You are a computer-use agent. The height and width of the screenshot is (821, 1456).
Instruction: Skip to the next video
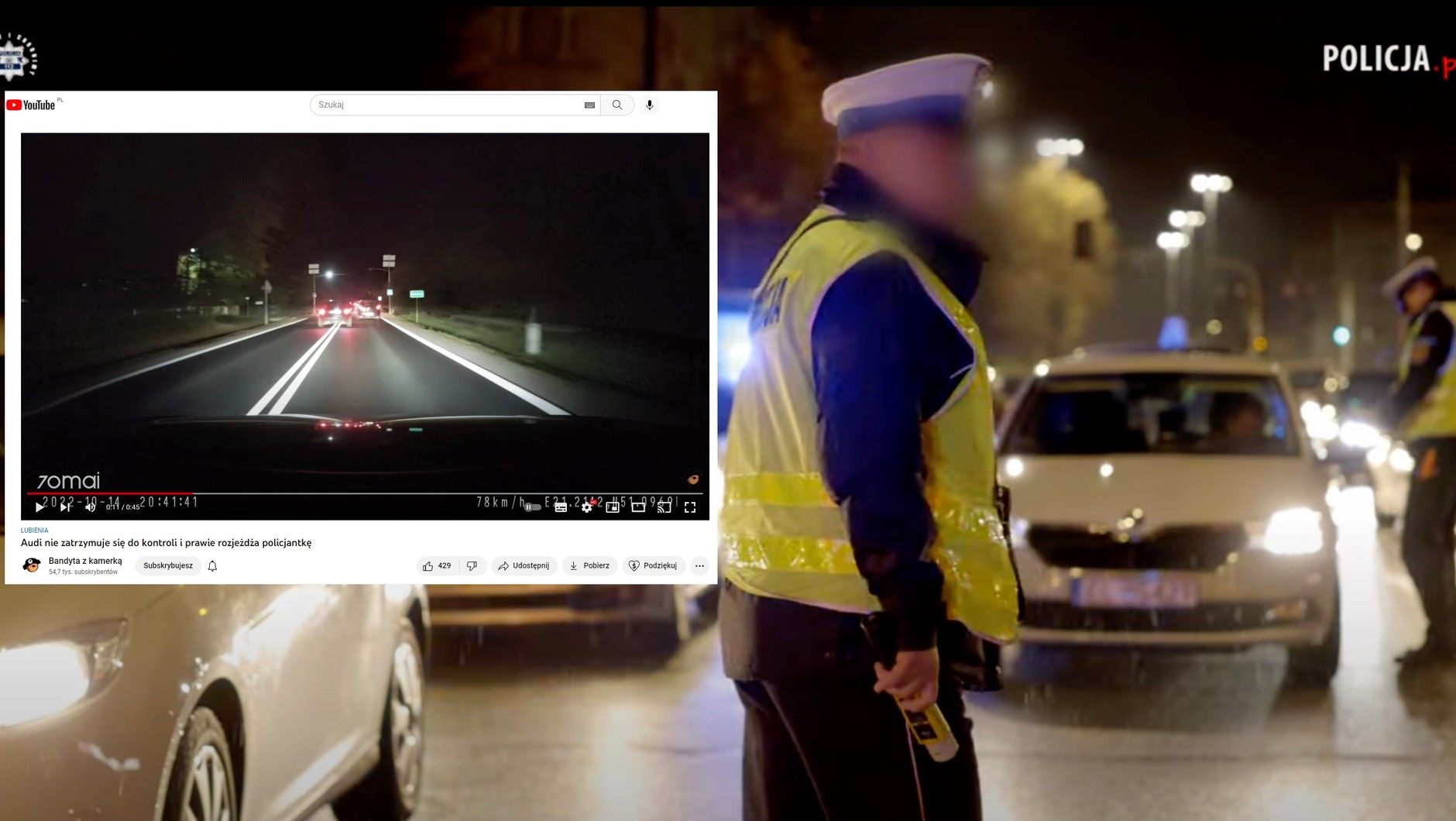click(66, 507)
